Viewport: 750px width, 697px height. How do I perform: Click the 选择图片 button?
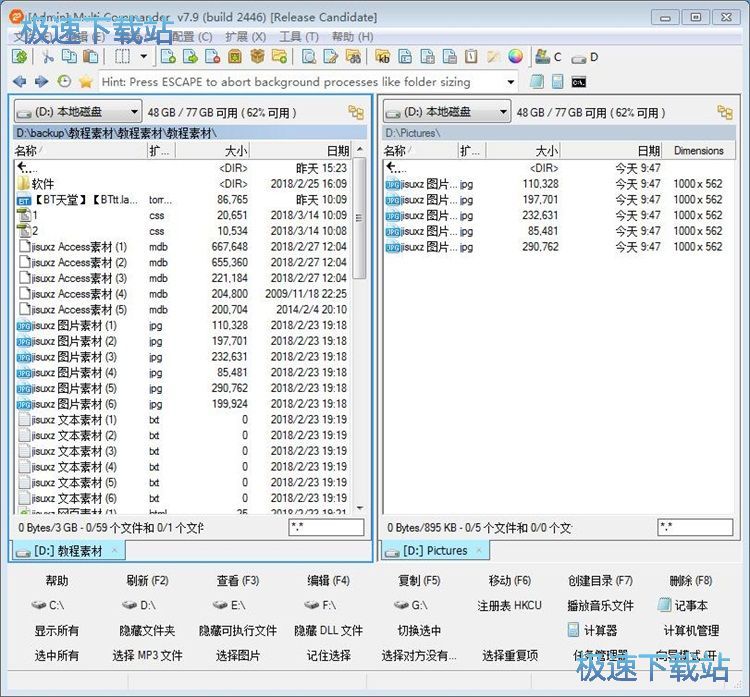pos(238,655)
